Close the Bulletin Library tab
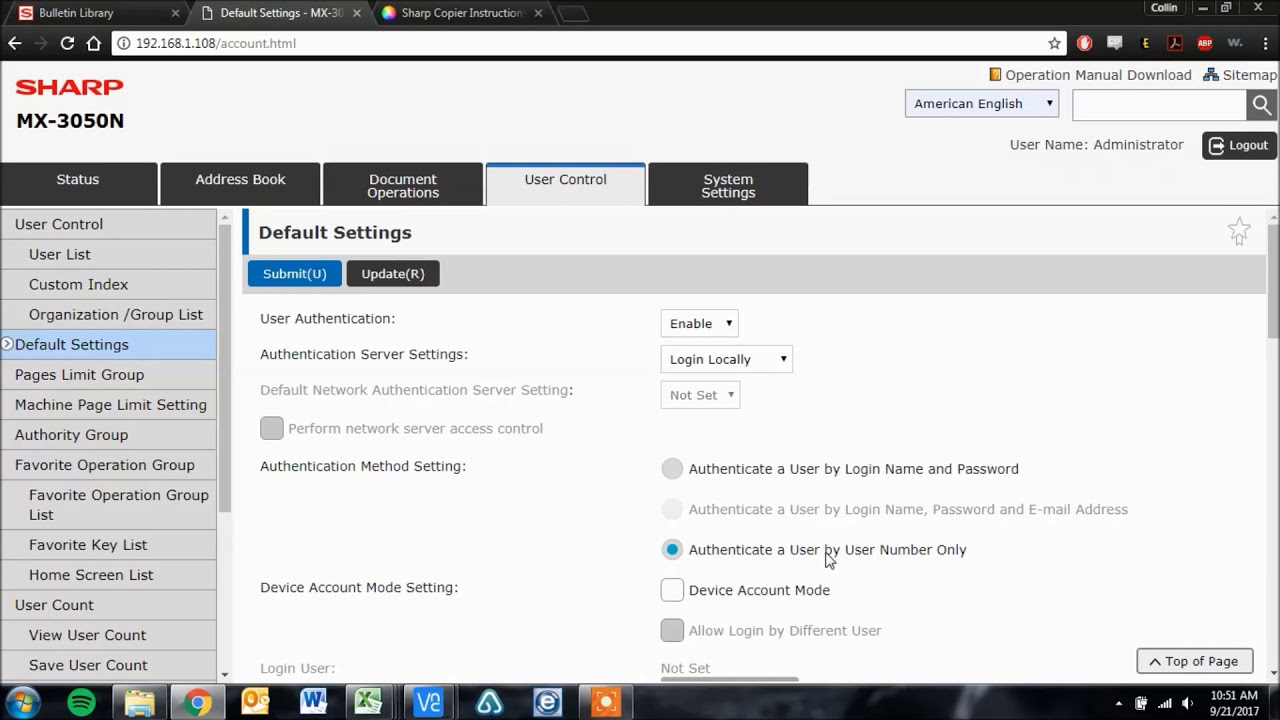 [x=175, y=13]
